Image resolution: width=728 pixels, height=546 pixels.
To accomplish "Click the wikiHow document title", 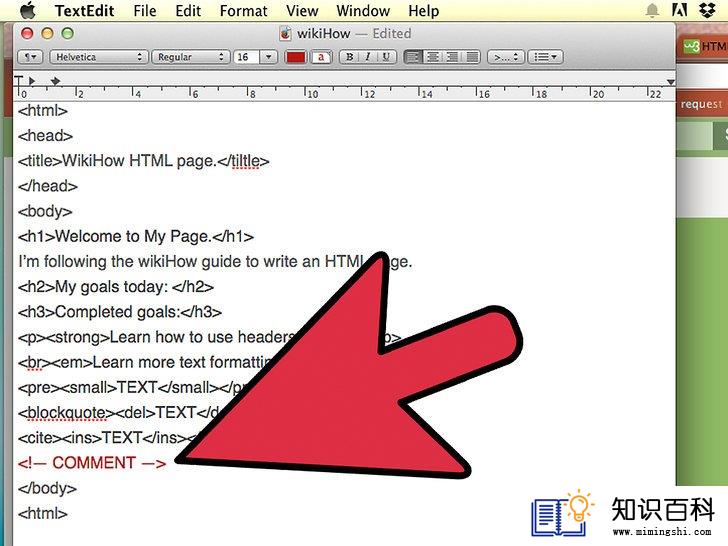I will click(324, 33).
